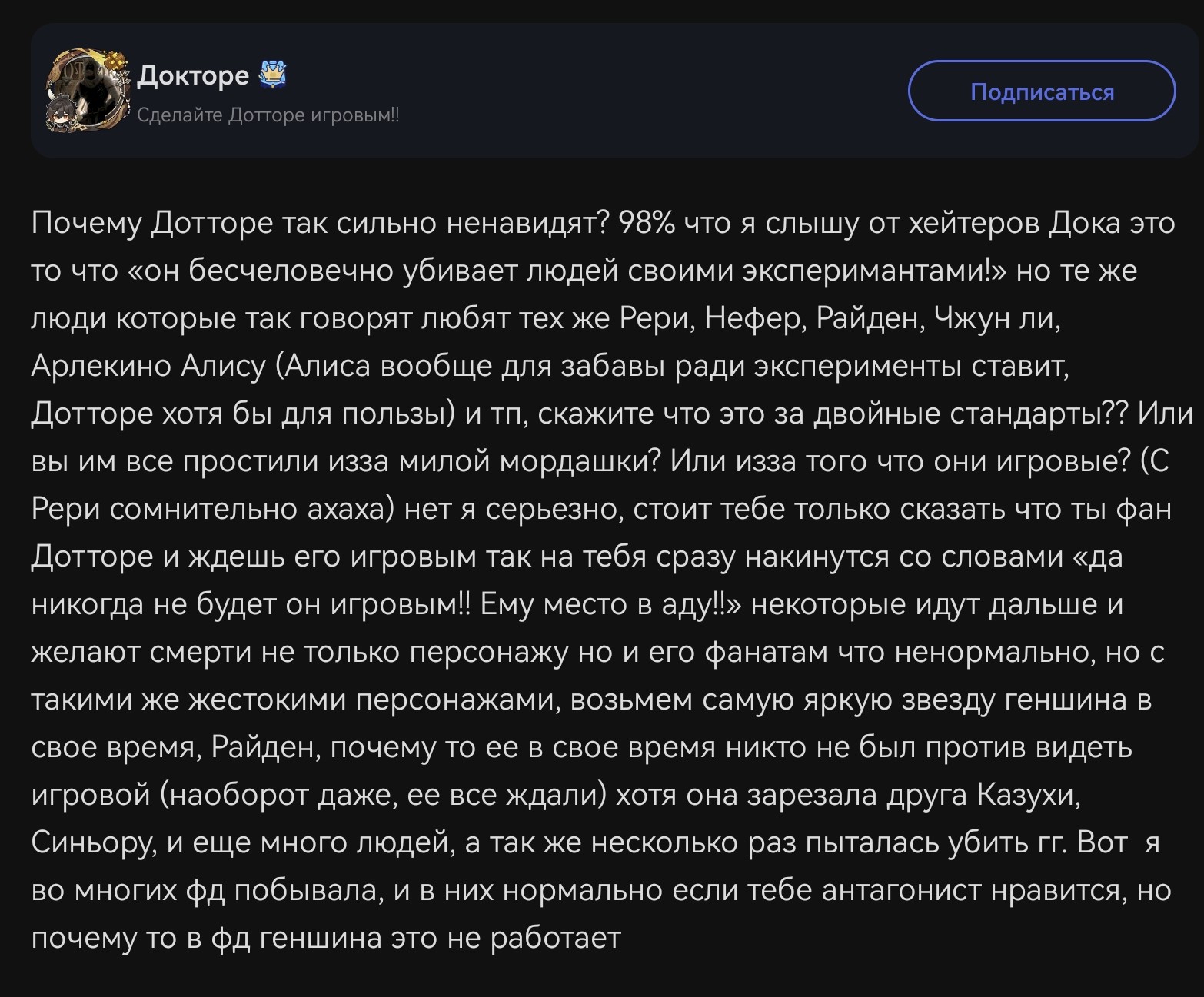Click the word Синьору in the post text
Image resolution: width=1204 pixels, height=997 pixels.
pos(92,843)
